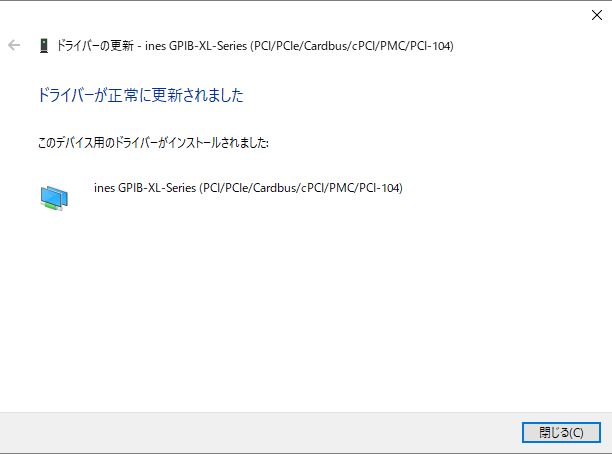612x454 pixels.
Task: Click the text このデバイス用のドライバーがインストールされました:
Action: (x=153, y=142)
